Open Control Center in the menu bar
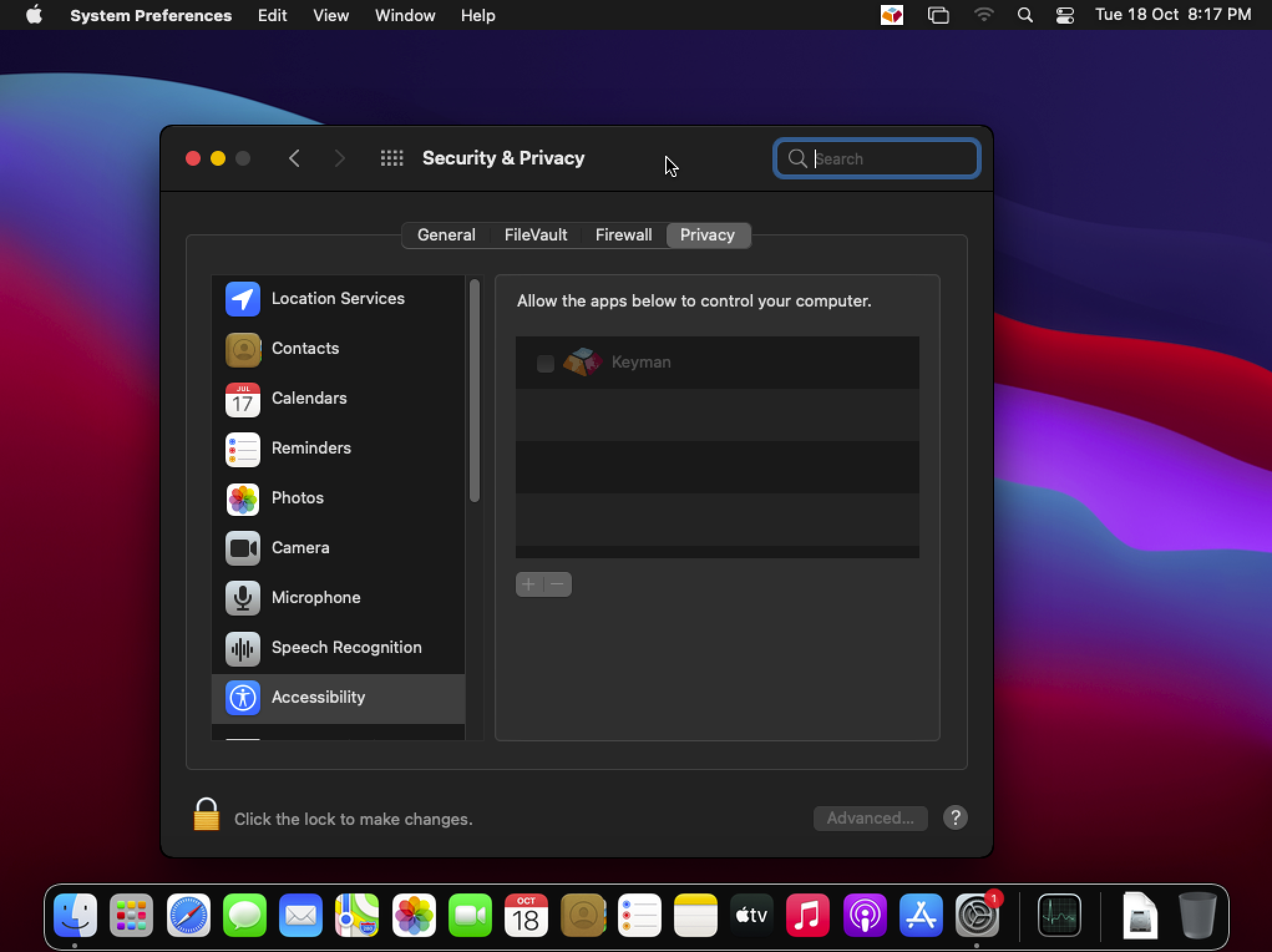 (1065, 15)
